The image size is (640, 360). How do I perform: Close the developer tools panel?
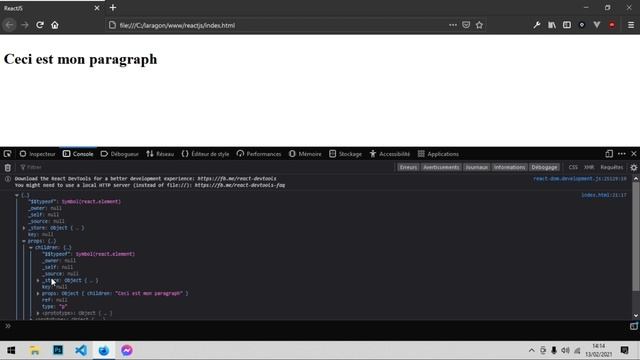click(634, 154)
